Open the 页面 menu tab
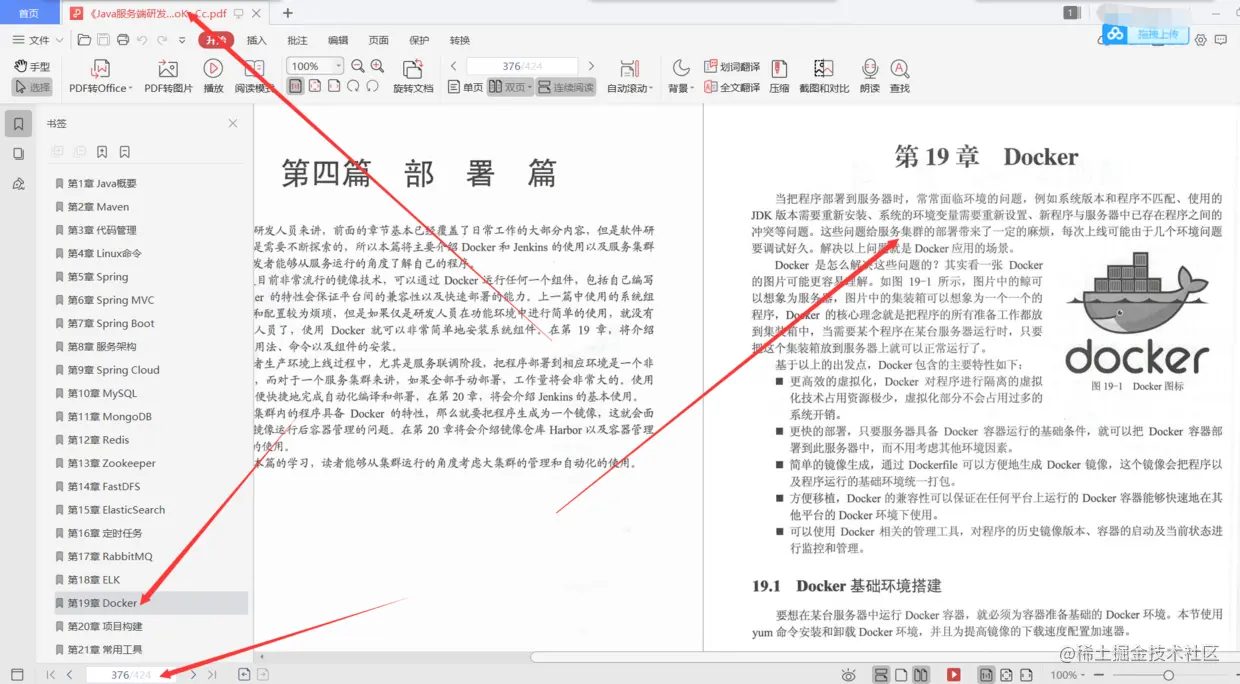 click(378, 40)
